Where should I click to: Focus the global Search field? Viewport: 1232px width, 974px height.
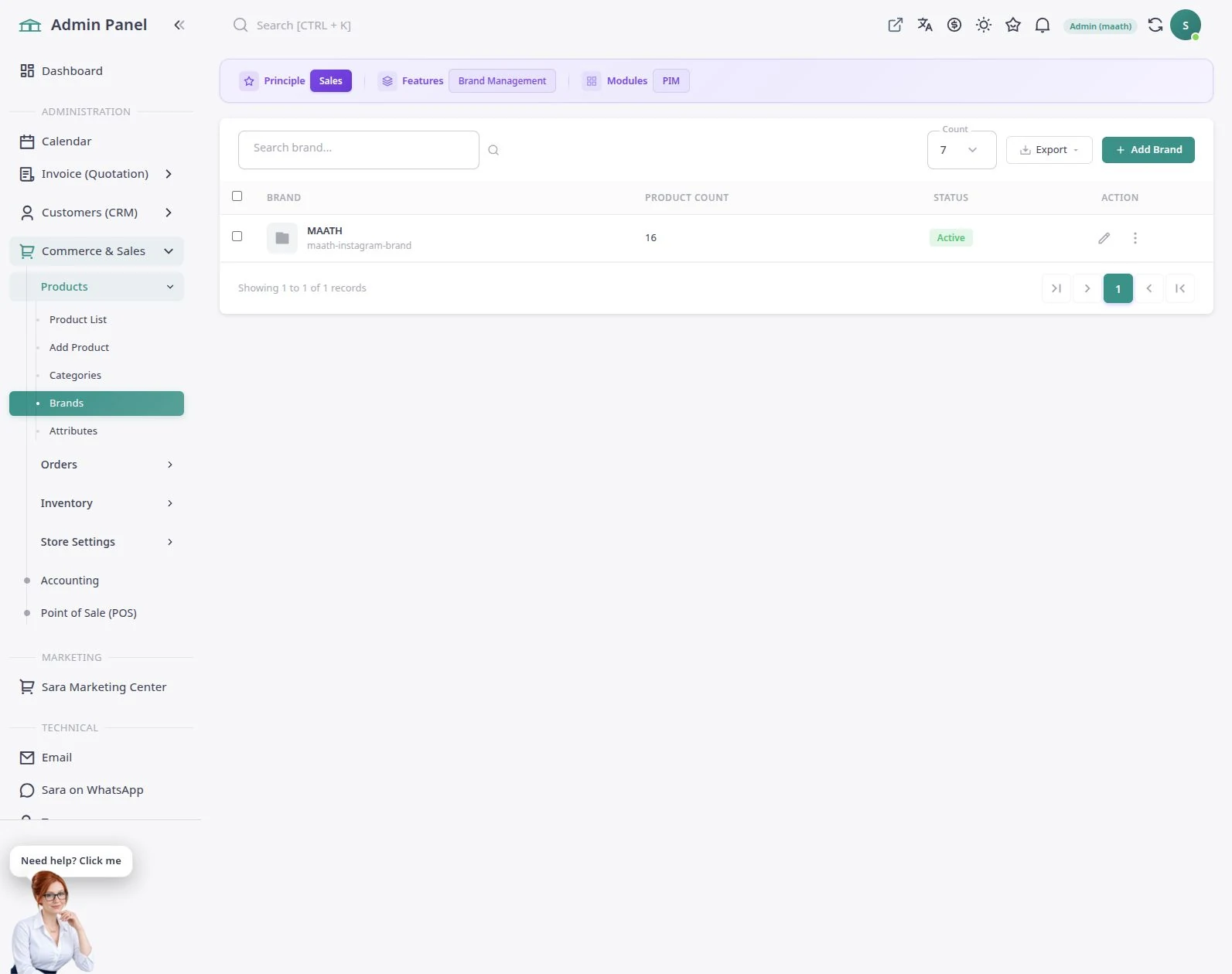(x=303, y=26)
